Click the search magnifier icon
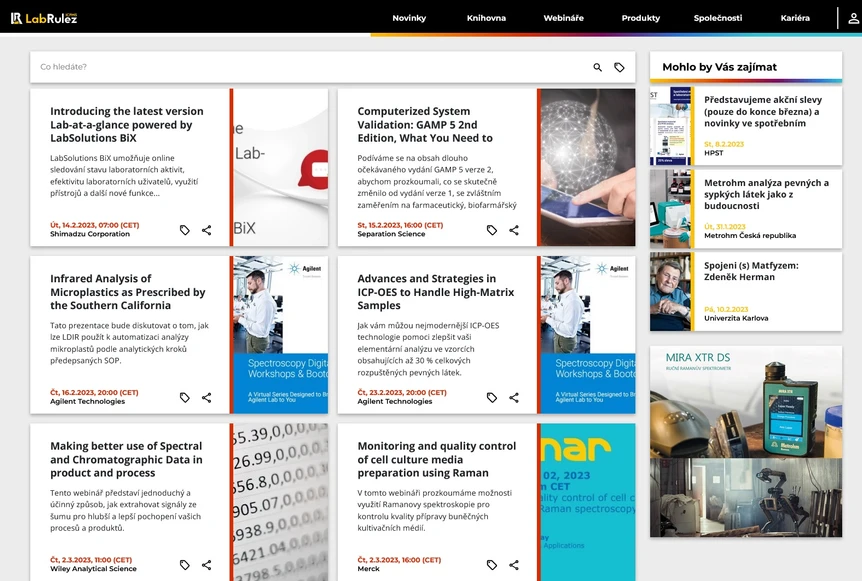The width and height of the screenshot is (862, 581). pos(598,67)
